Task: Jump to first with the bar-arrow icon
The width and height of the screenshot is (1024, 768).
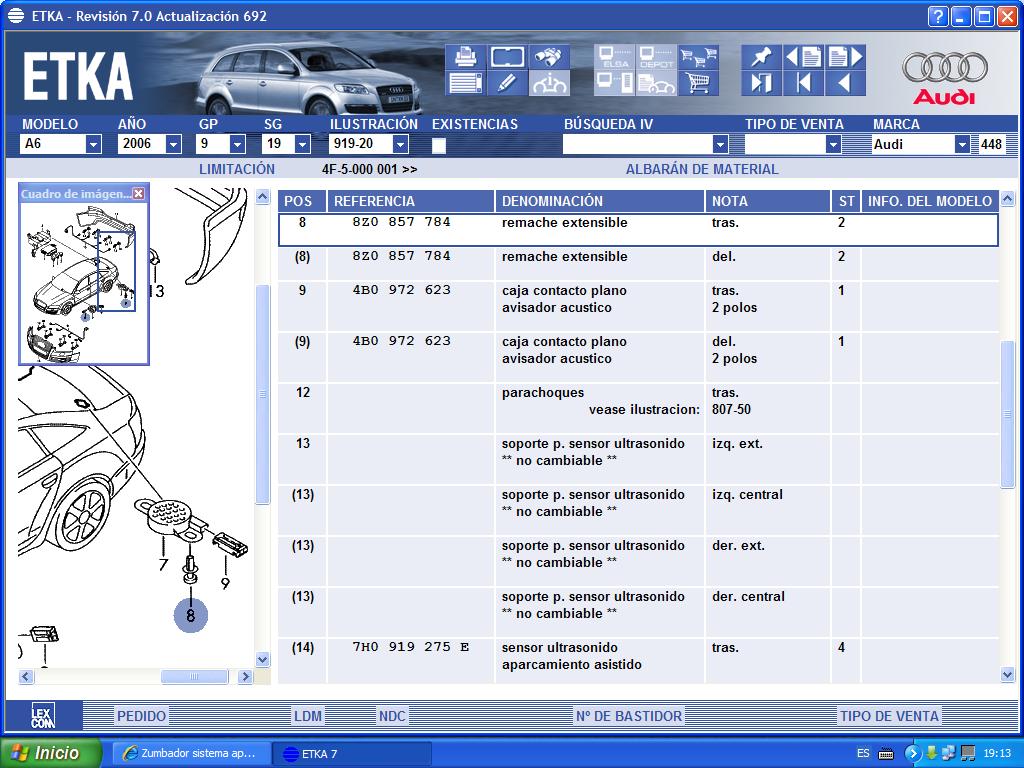Action: (x=803, y=84)
